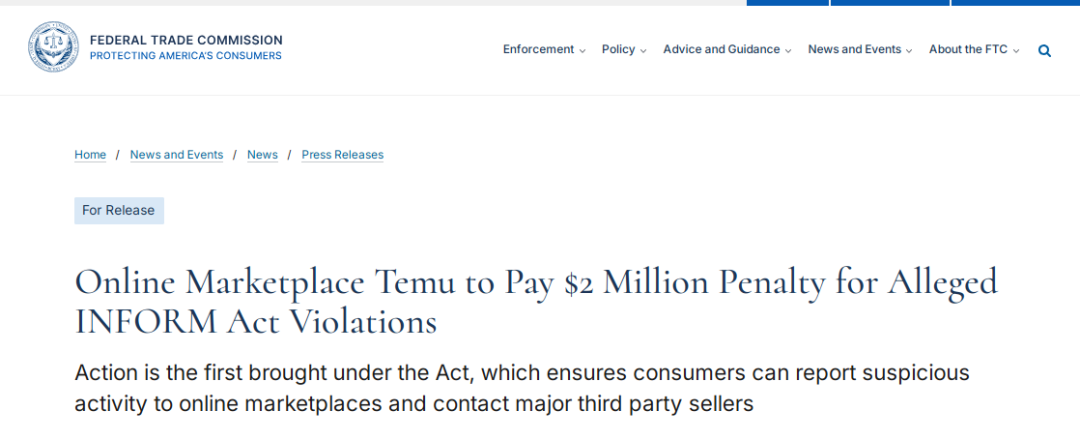Image resolution: width=1080 pixels, height=440 pixels.
Task: Expand About the FTC chevron
Action: click(x=1015, y=51)
